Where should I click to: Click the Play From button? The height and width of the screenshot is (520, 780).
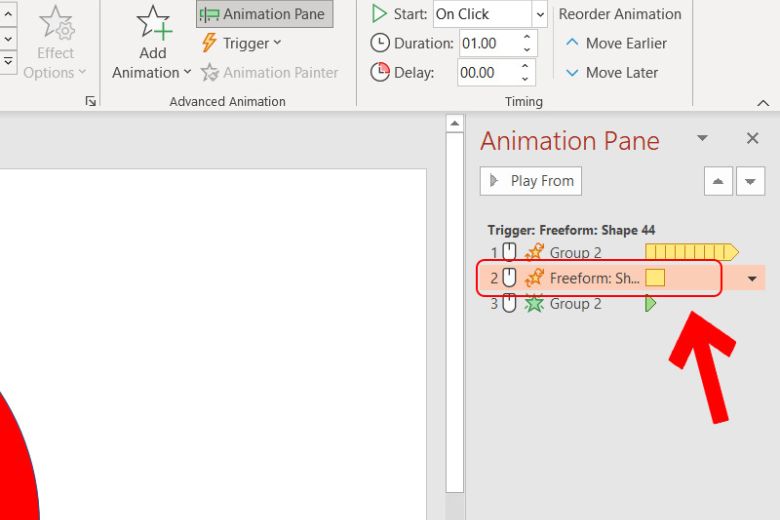531,181
